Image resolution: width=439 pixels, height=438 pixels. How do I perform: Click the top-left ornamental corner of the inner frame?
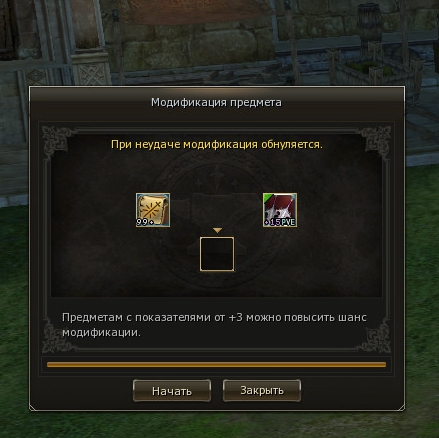[x=56, y=141]
